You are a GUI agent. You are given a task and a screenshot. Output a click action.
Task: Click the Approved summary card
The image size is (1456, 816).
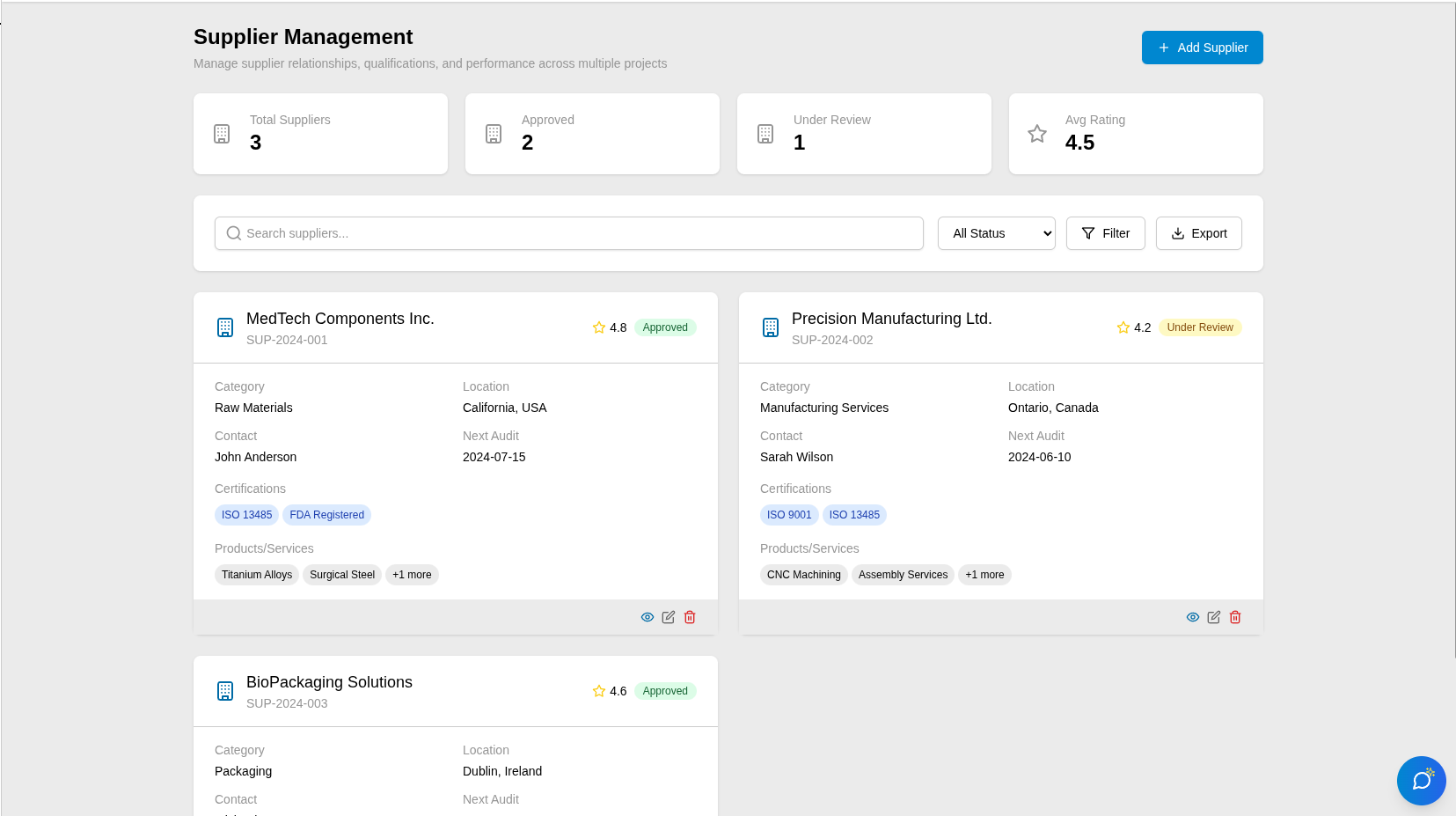pyautogui.click(x=592, y=134)
